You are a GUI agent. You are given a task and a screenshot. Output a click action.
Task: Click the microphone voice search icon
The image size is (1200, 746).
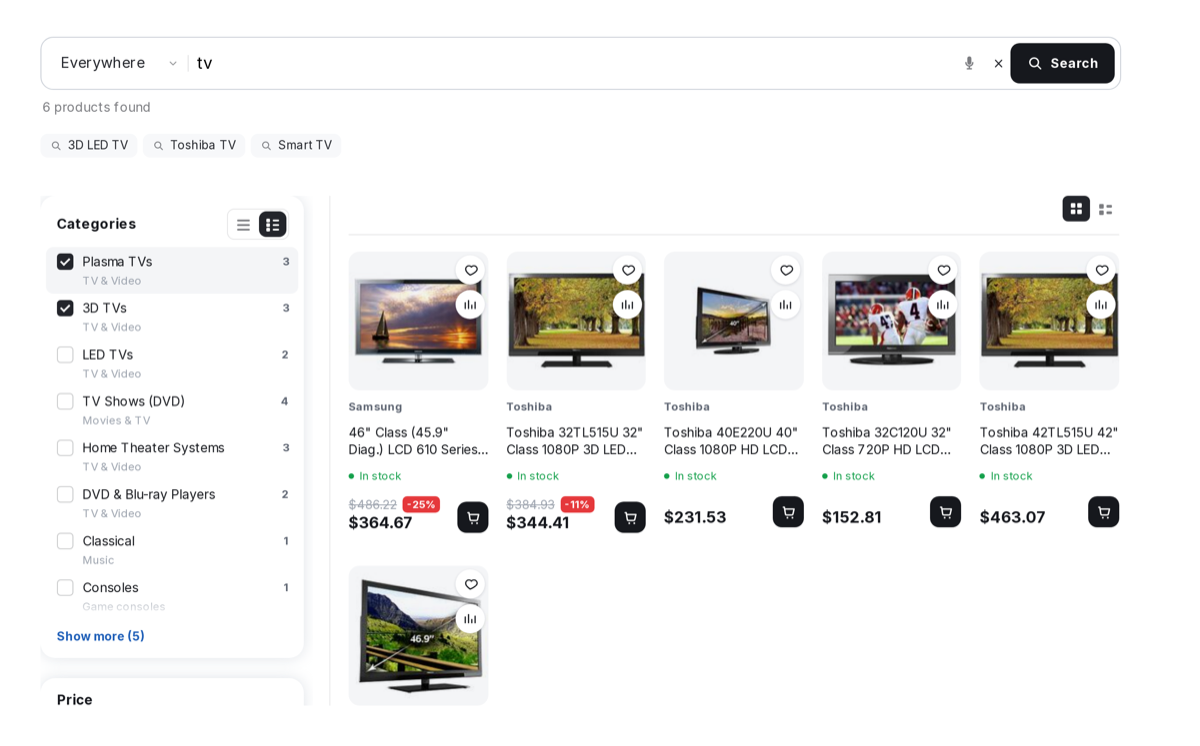click(x=968, y=63)
